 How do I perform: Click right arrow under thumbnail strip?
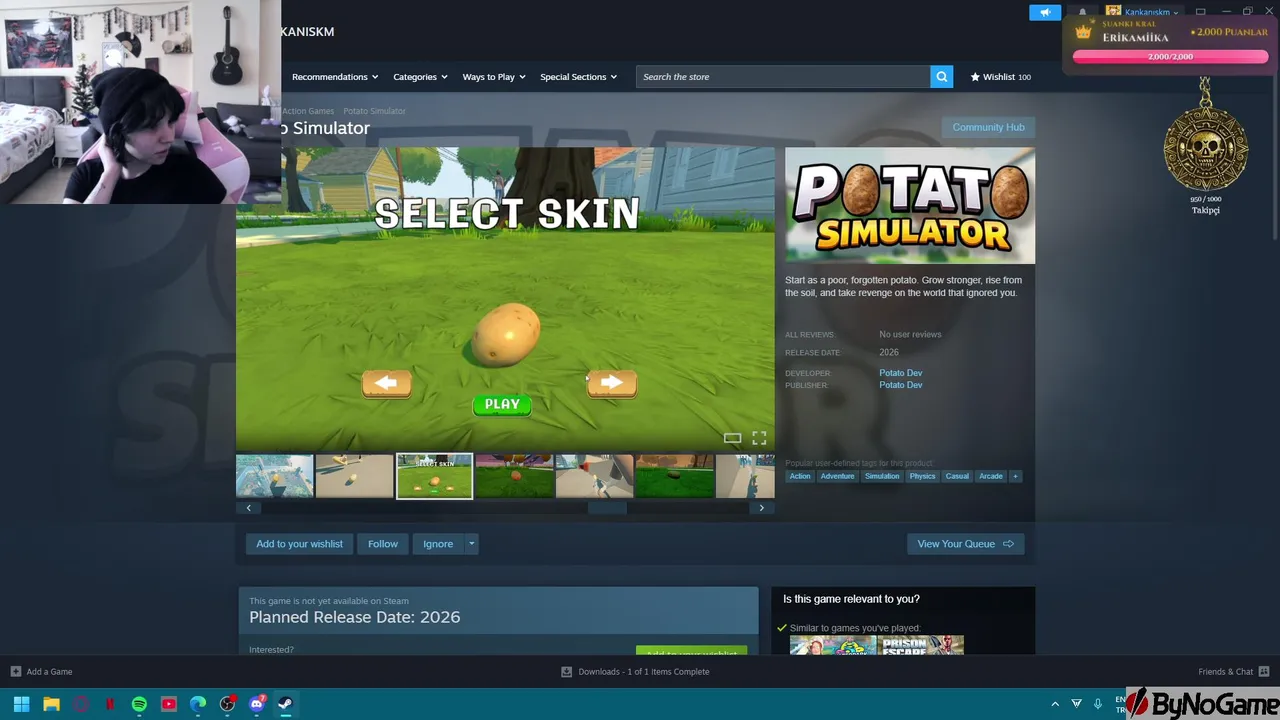click(x=762, y=508)
